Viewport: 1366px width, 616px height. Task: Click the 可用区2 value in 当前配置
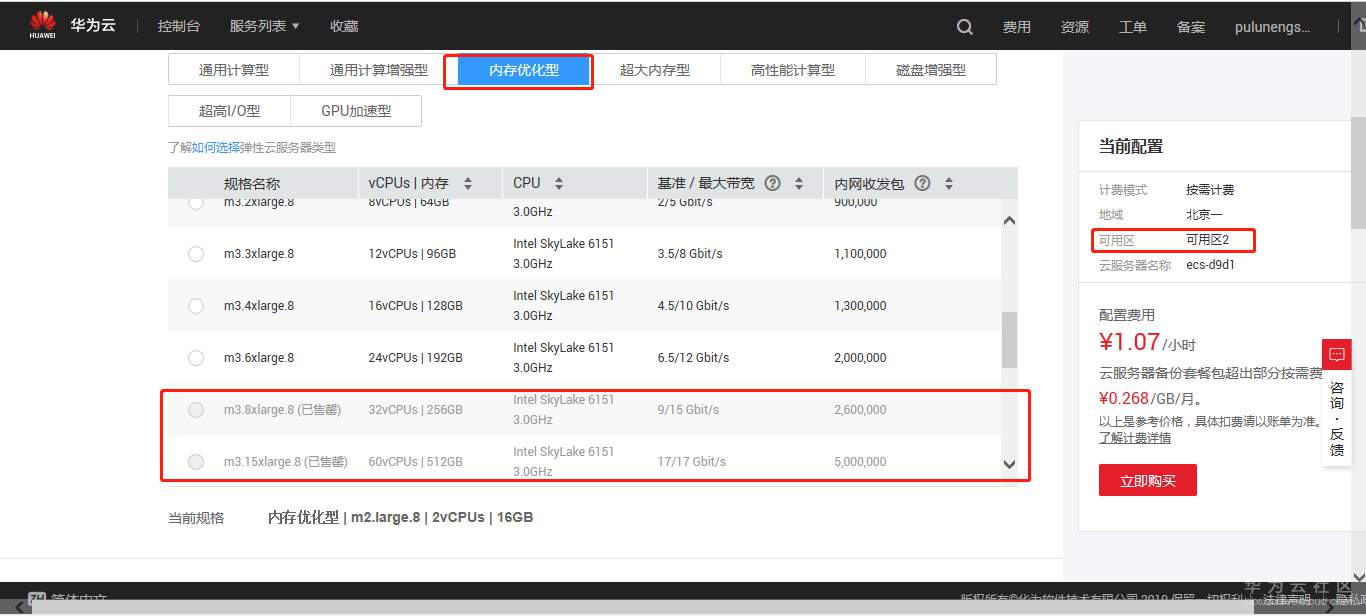(x=1207, y=240)
